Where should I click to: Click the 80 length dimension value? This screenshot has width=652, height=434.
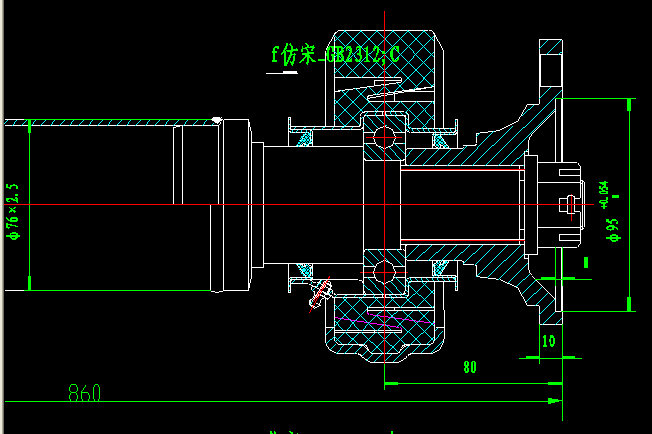[469, 367]
